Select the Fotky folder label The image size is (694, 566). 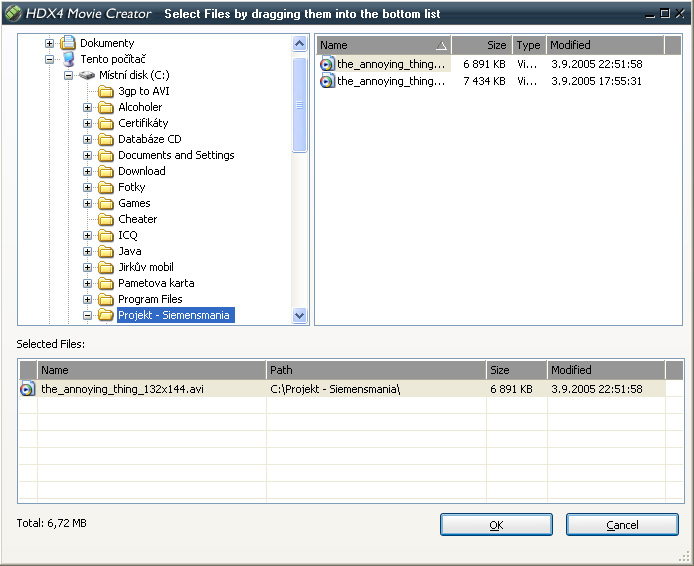pos(131,188)
